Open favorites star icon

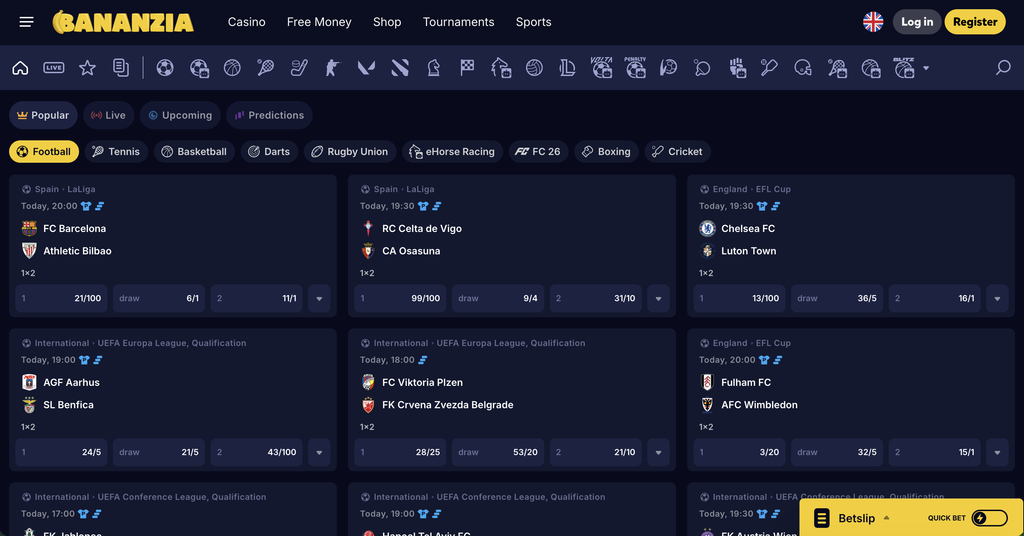(87, 68)
